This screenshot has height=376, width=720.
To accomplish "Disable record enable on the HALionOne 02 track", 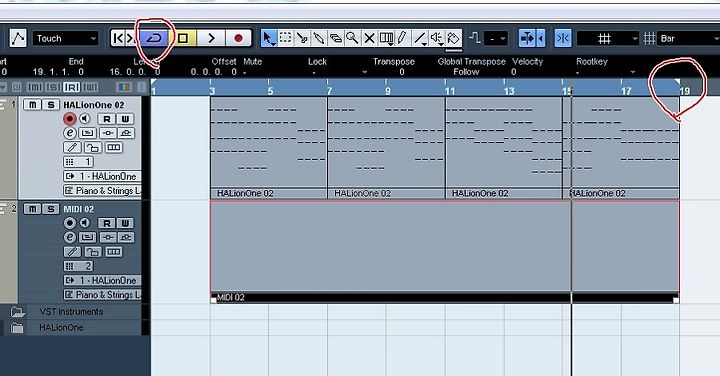I will [x=69, y=119].
